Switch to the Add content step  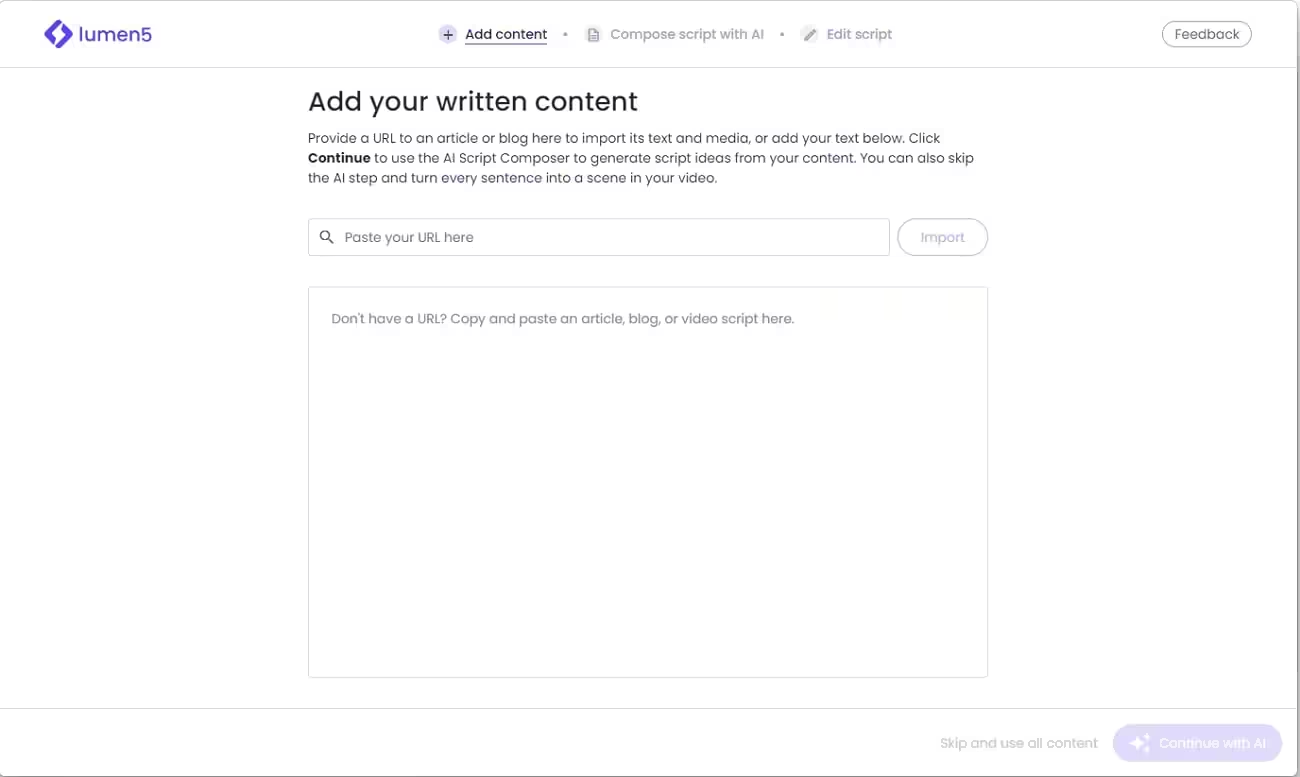(506, 35)
